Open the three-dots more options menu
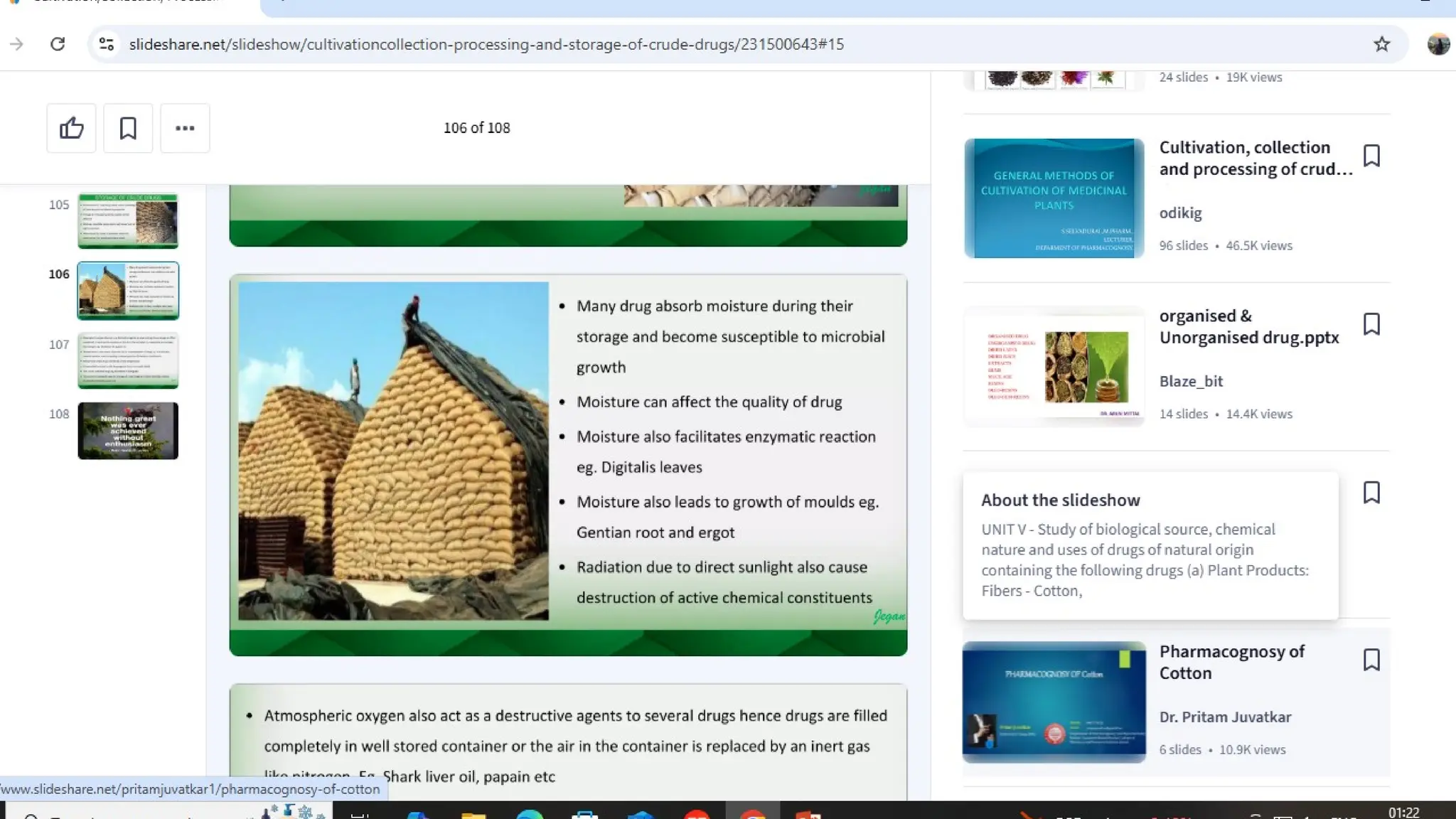 pos(185,128)
